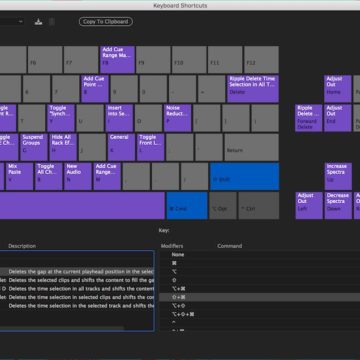
Task: Select the I key labeled Insert Into
Action: pos(119,118)
